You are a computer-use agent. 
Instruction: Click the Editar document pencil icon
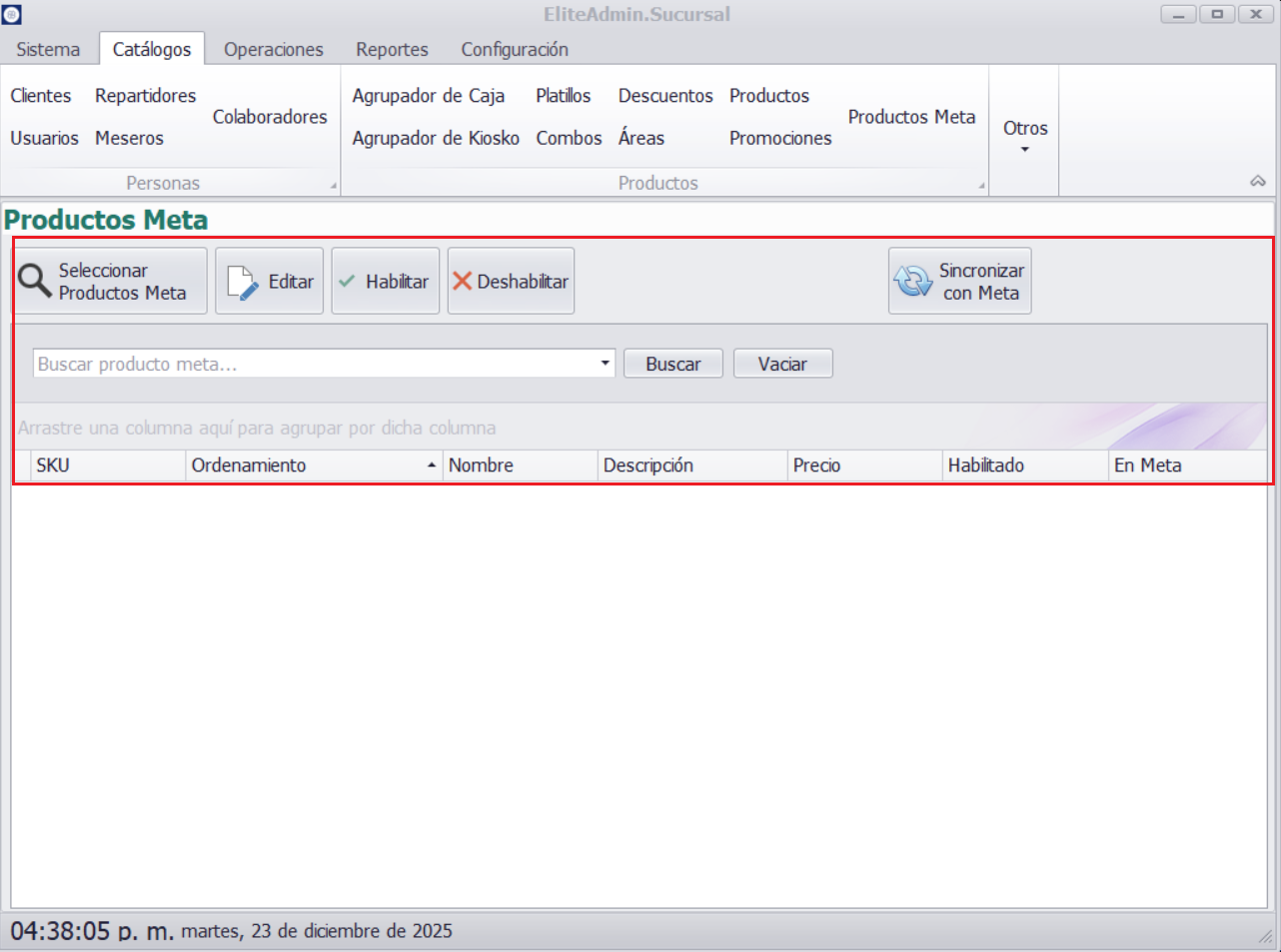coord(242,282)
